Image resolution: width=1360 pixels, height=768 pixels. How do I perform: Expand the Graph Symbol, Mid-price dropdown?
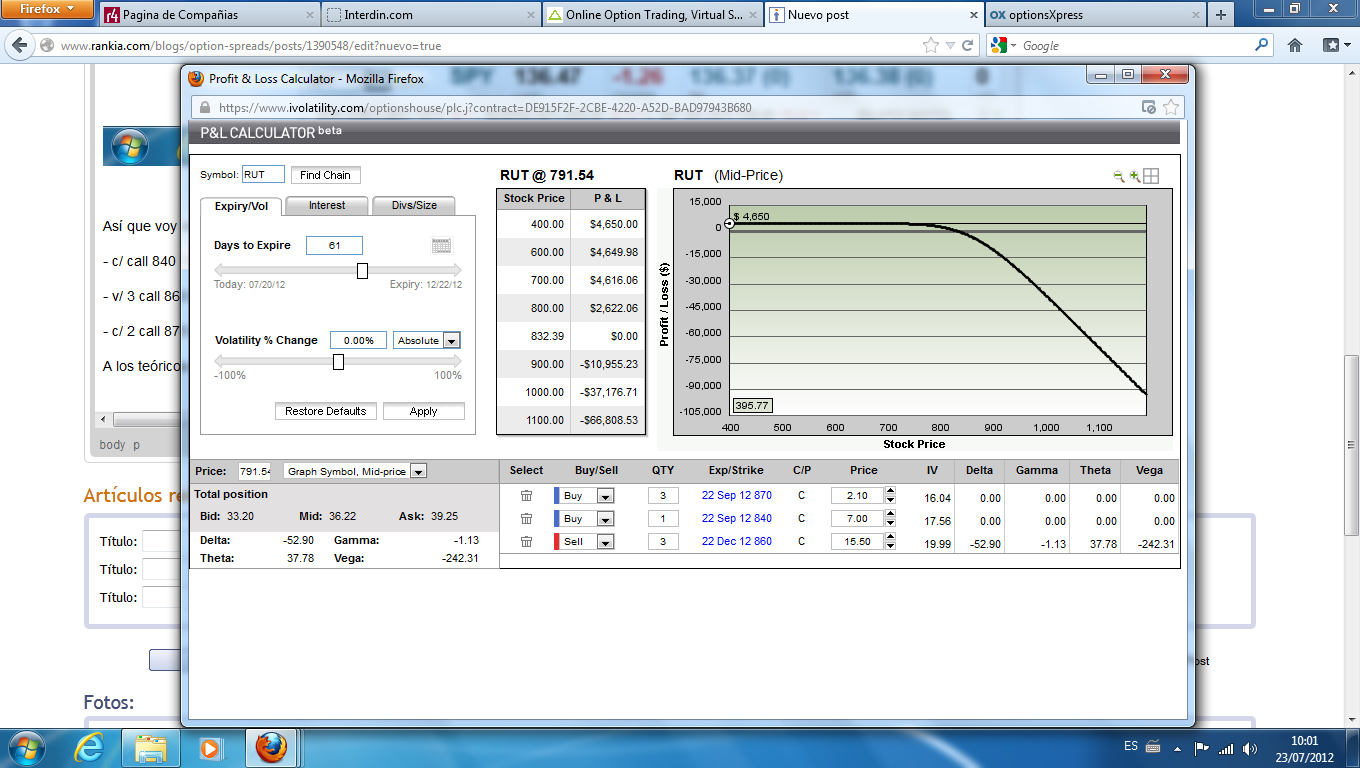click(418, 471)
